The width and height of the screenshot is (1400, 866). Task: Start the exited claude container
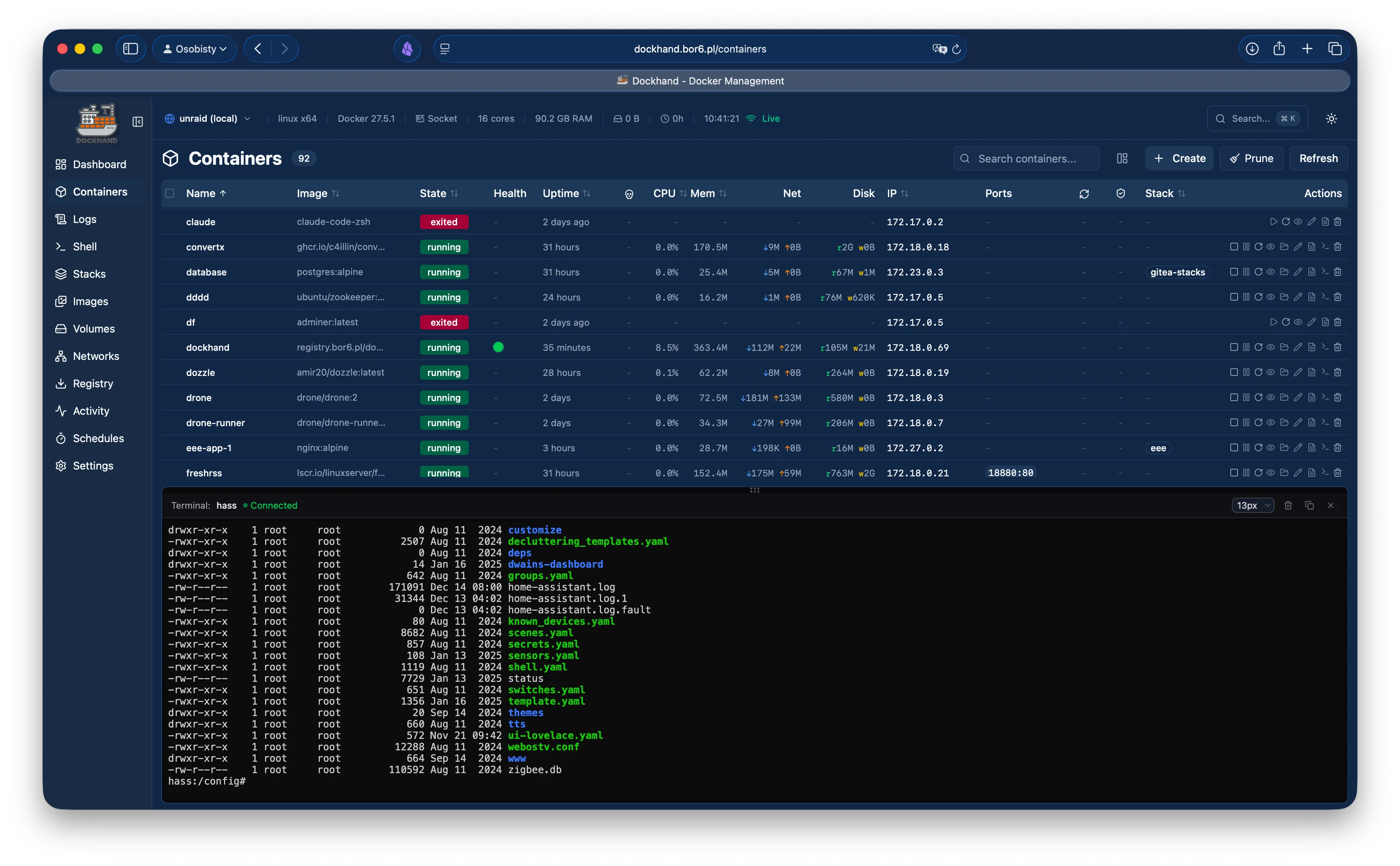point(1274,222)
